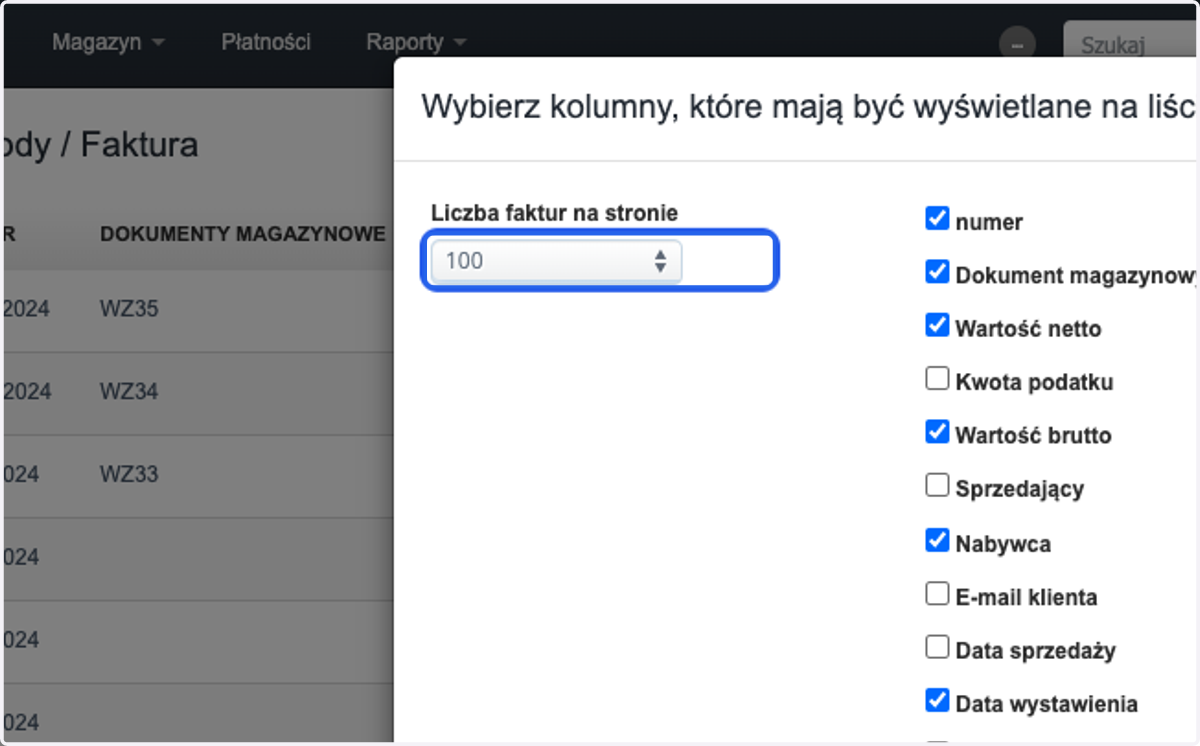Click the WZ33 document cell
Screen dimensions: 1200x746
click(x=129, y=473)
